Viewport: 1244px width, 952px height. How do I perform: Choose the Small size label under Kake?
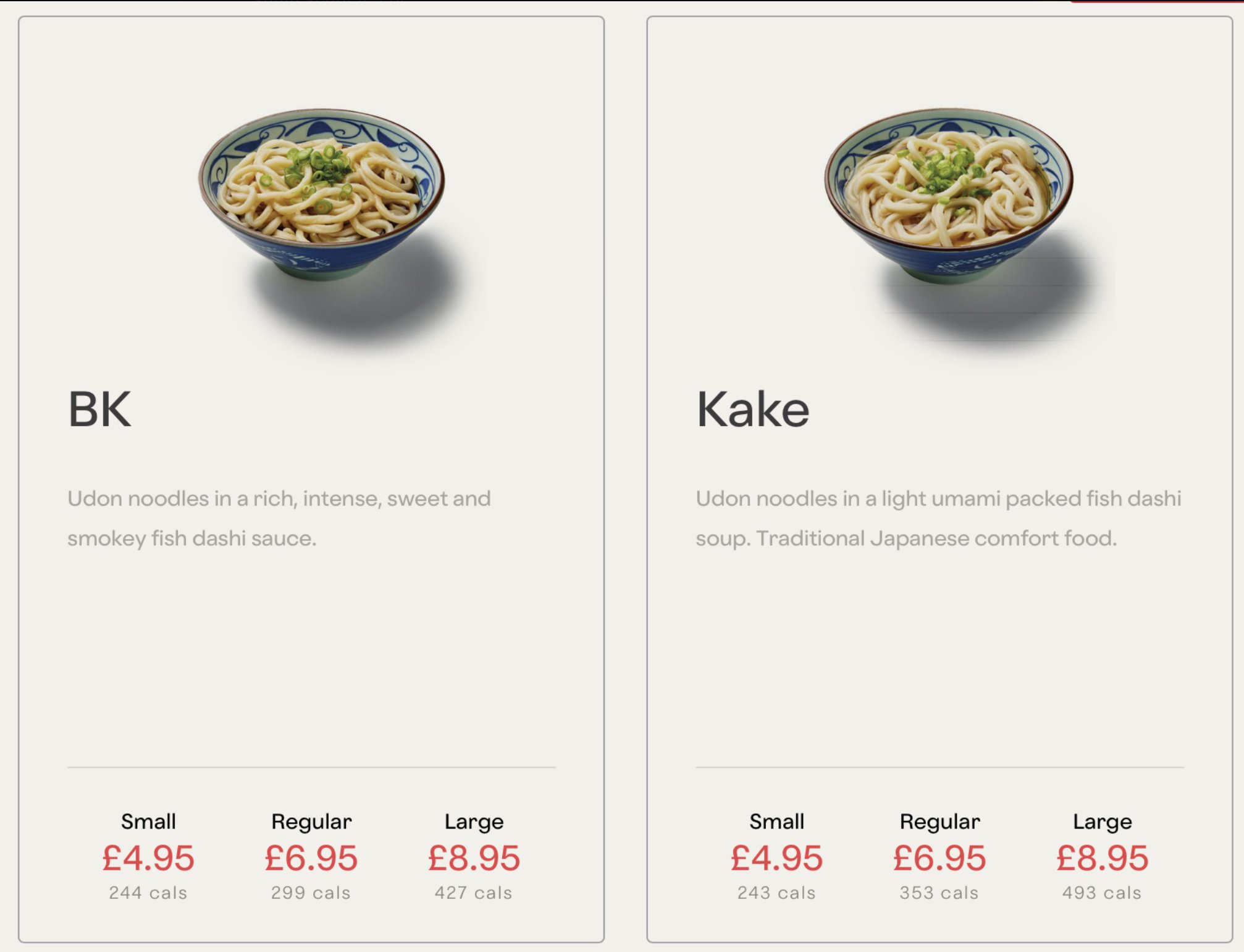pos(776,821)
